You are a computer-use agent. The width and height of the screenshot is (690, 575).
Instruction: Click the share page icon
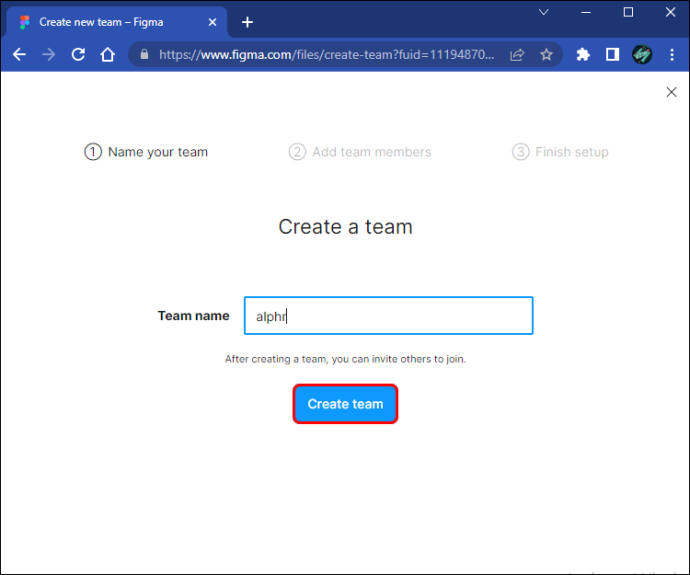pos(517,55)
